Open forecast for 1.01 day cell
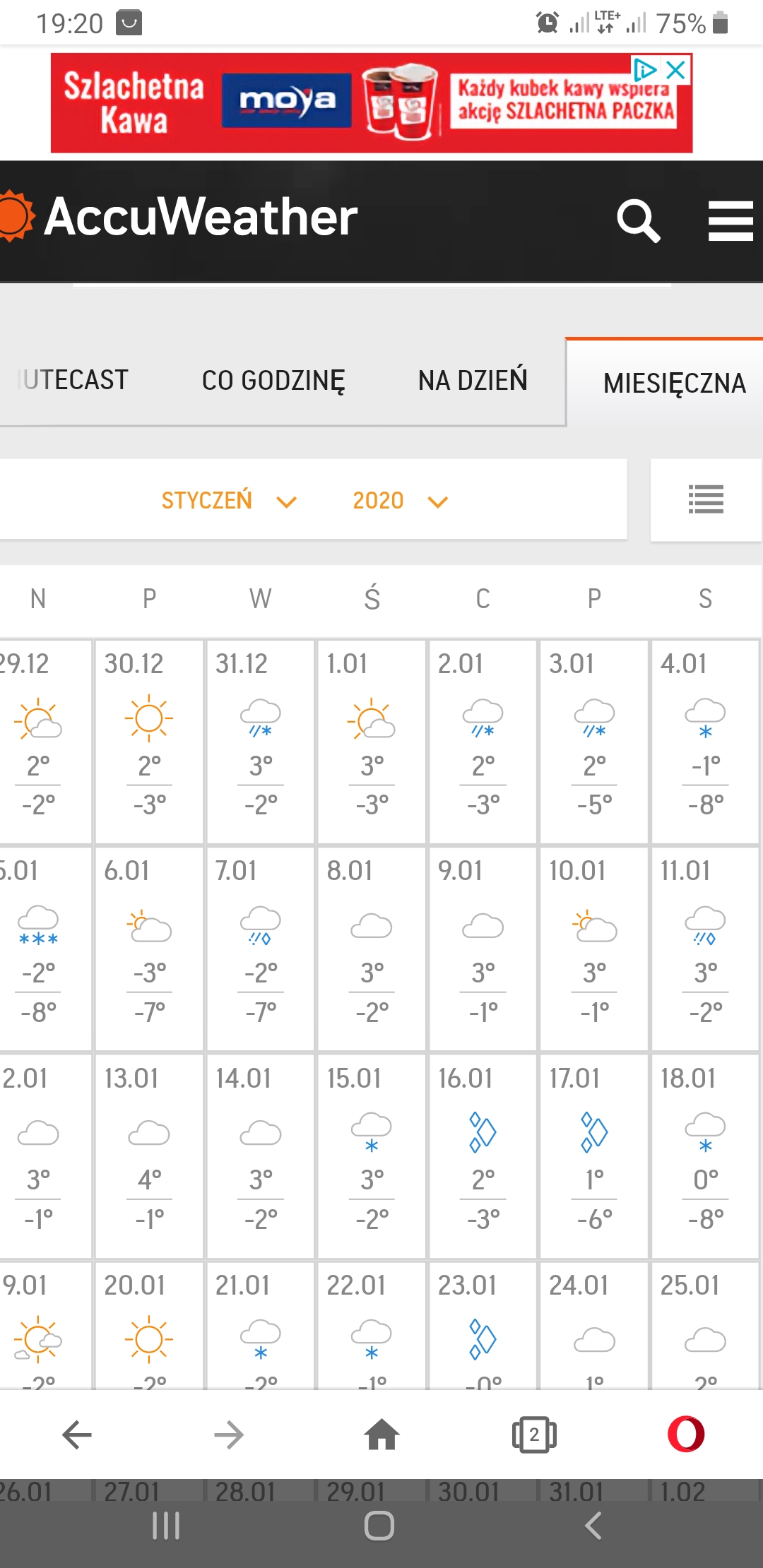This screenshot has width=763, height=1568. coord(372,742)
